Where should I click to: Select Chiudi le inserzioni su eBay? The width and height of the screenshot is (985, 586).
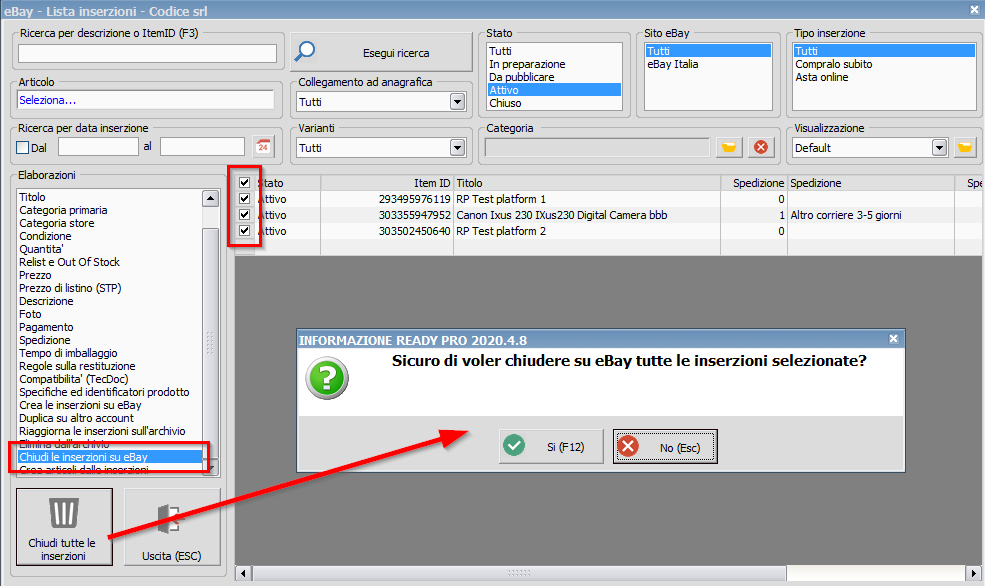click(x=109, y=457)
